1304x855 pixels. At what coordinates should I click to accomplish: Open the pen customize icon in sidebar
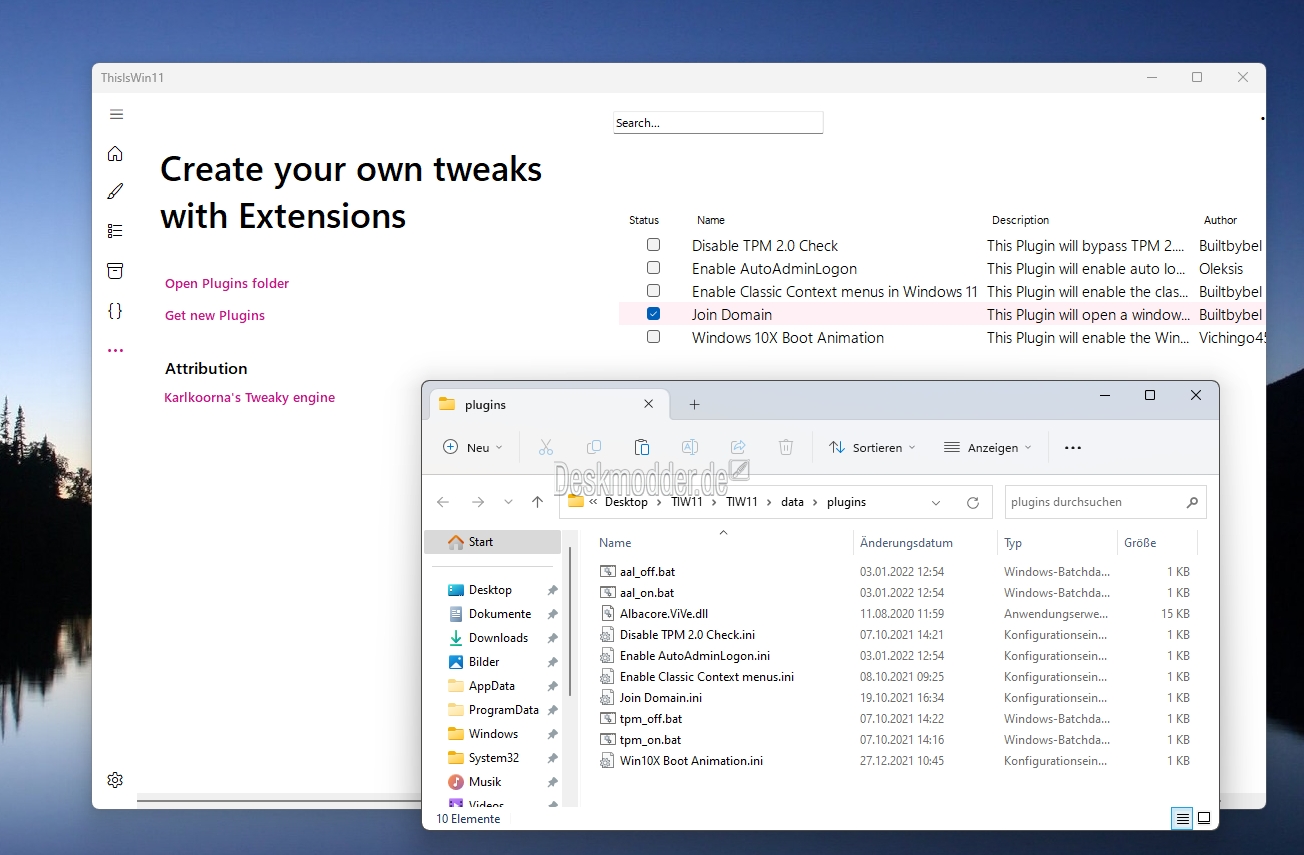click(x=115, y=192)
